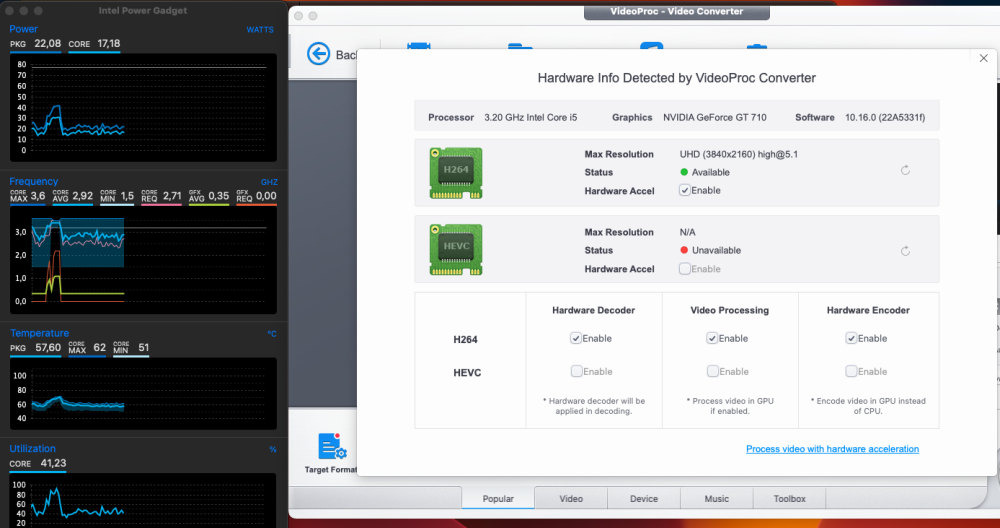Screen dimensions: 1000x528
Task: Click the PKG power value 22,08
Action: pos(48,43)
